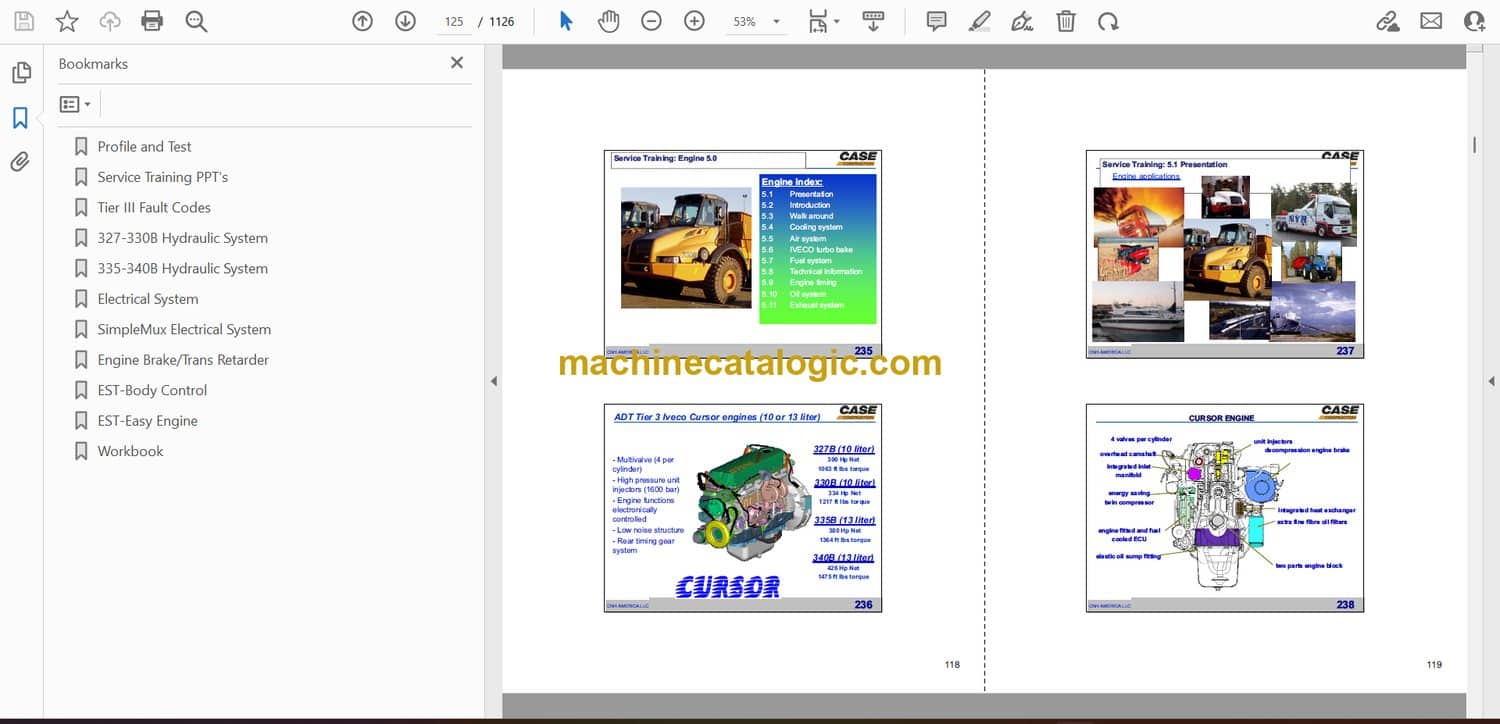Viewport: 1500px width, 724px height.
Task: Open the Sign document pen tool
Action: pyautogui.click(x=1022, y=21)
